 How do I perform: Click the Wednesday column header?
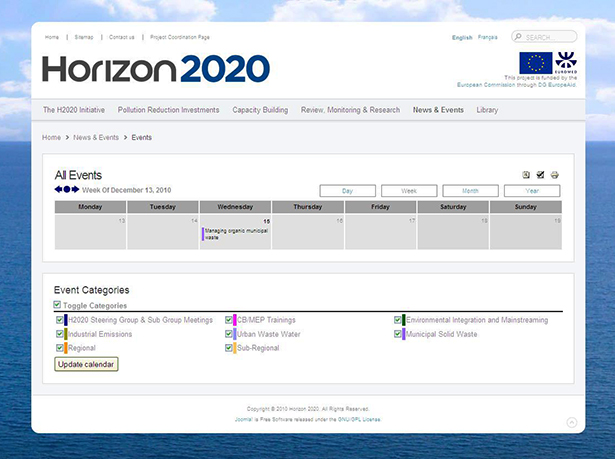pyautogui.click(x=235, y=207)
